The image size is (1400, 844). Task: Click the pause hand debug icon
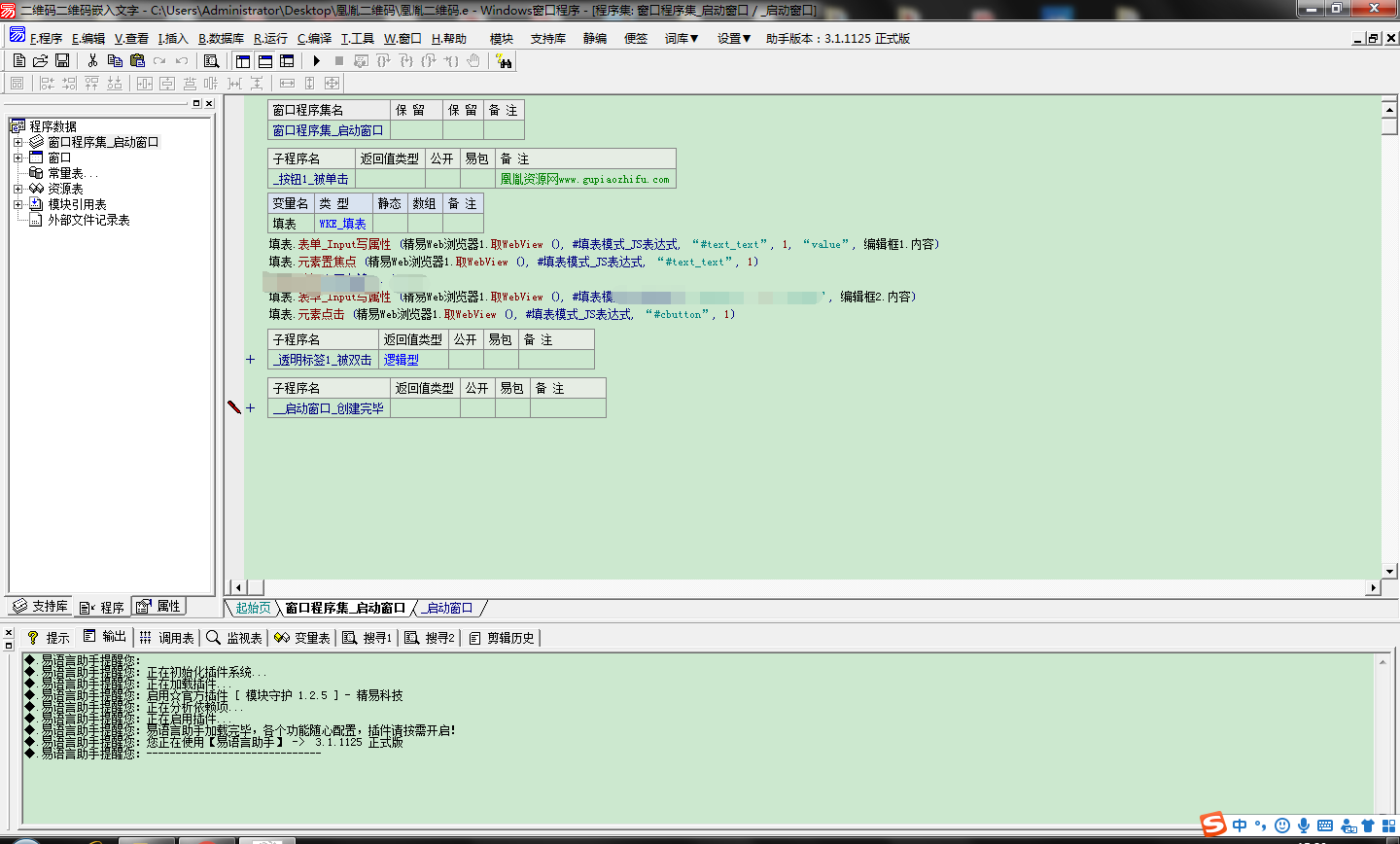473,60
